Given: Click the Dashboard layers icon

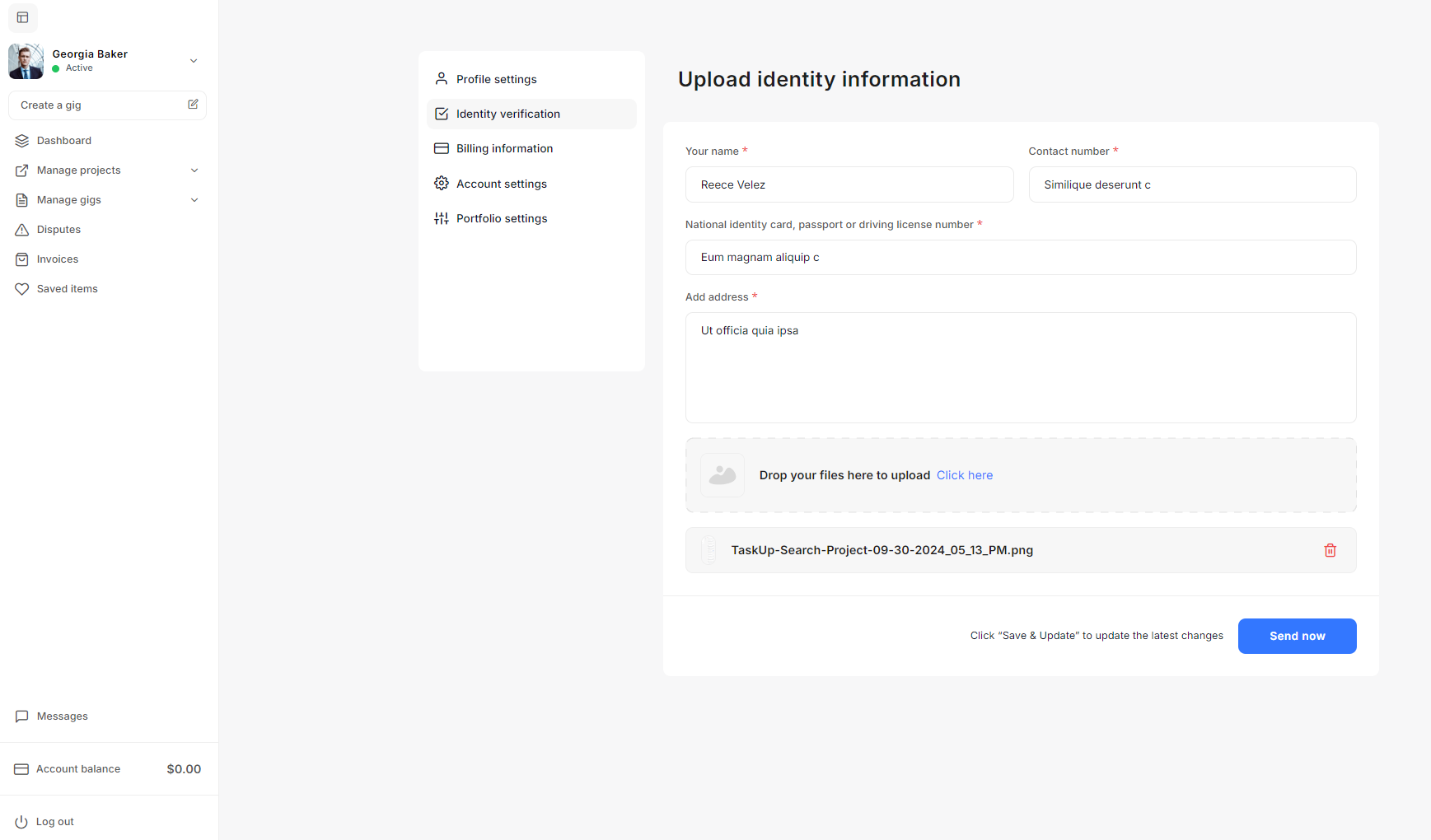Looking at the screenshot, I should click(22, 141).
